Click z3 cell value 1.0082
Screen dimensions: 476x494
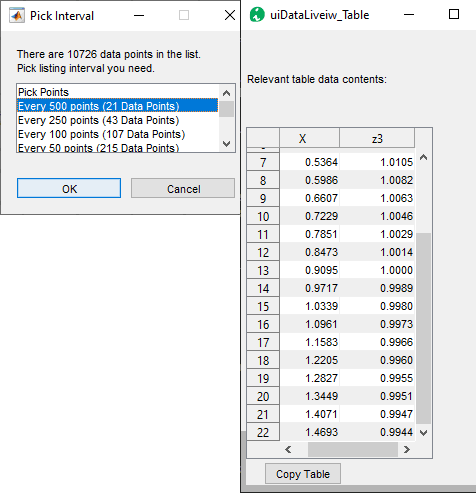[x=377, y=180]
